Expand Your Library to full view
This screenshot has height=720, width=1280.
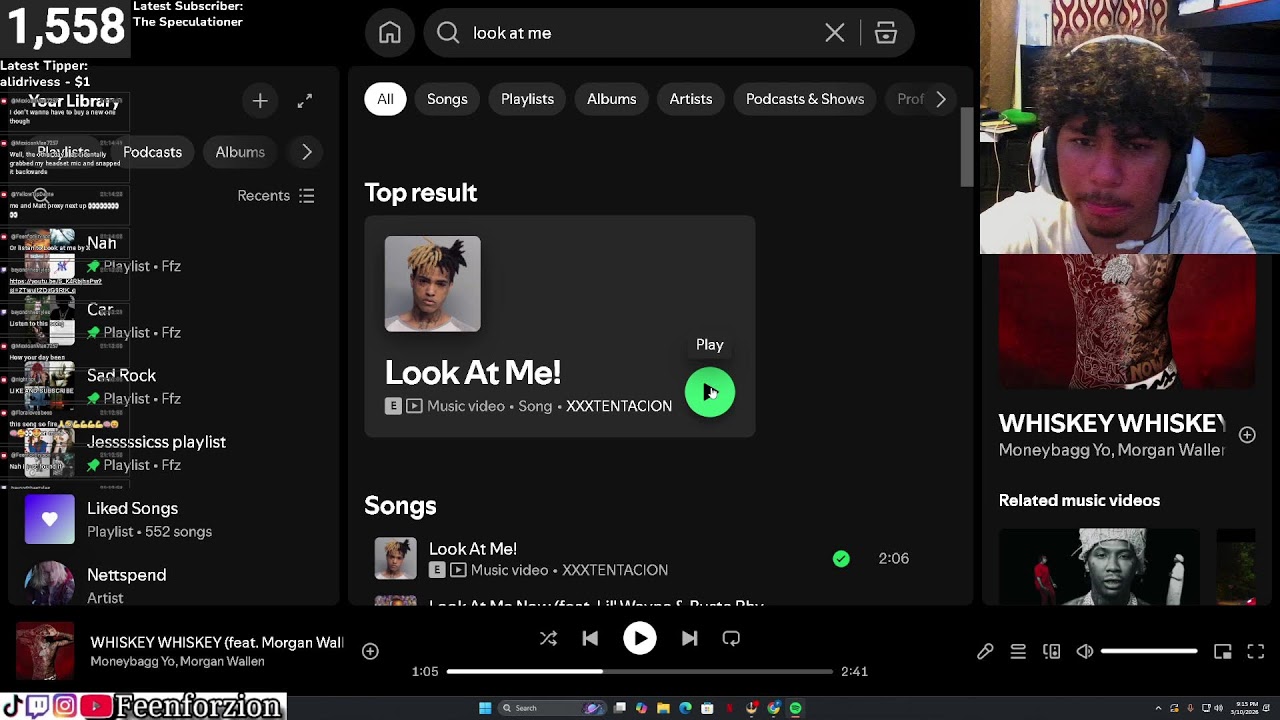(x=305, y=101)
